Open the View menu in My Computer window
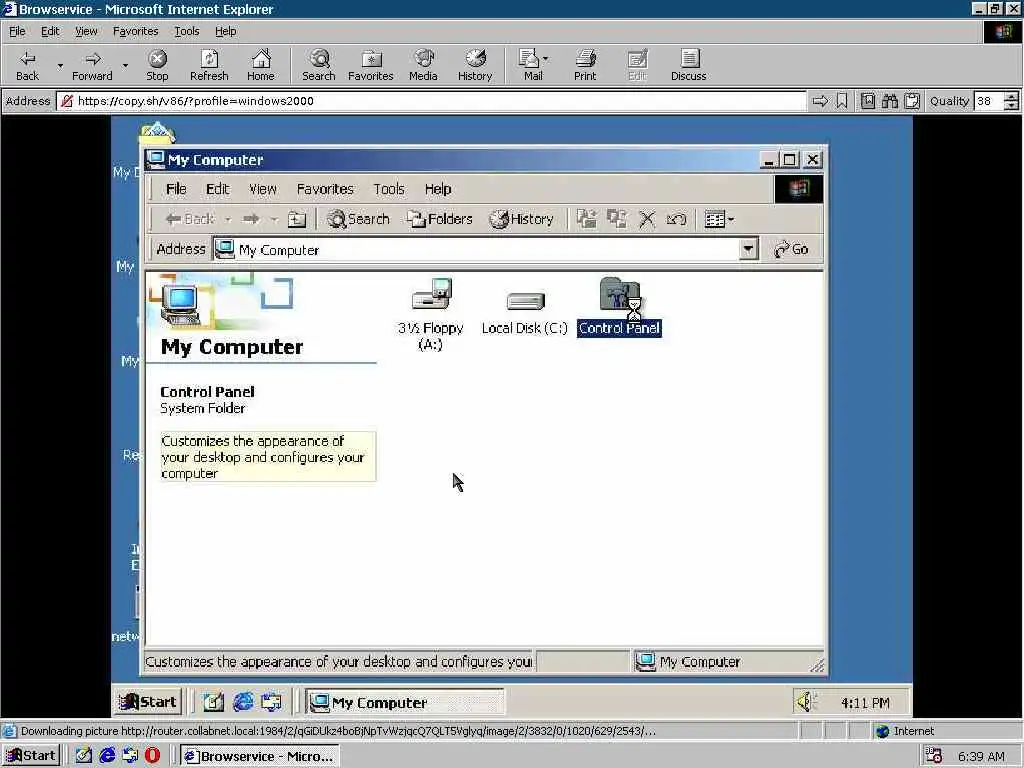The height and width of the screenshot is (768, 1024). pyautogui.click(x=263, y=189)
